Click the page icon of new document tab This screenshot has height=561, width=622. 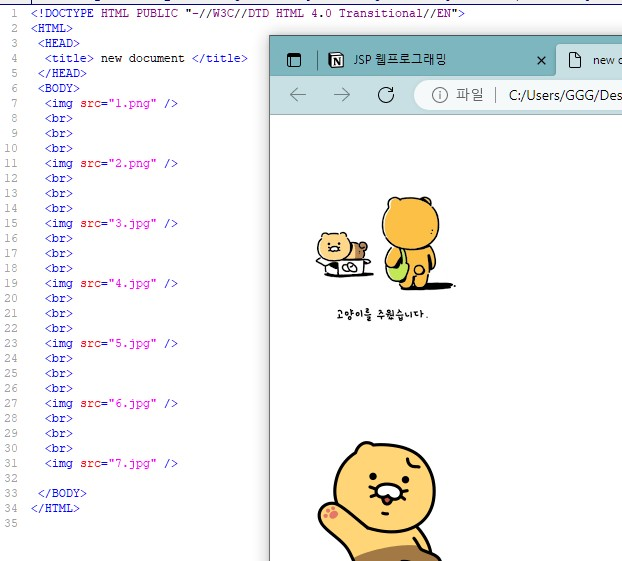(x=575, y=60)
